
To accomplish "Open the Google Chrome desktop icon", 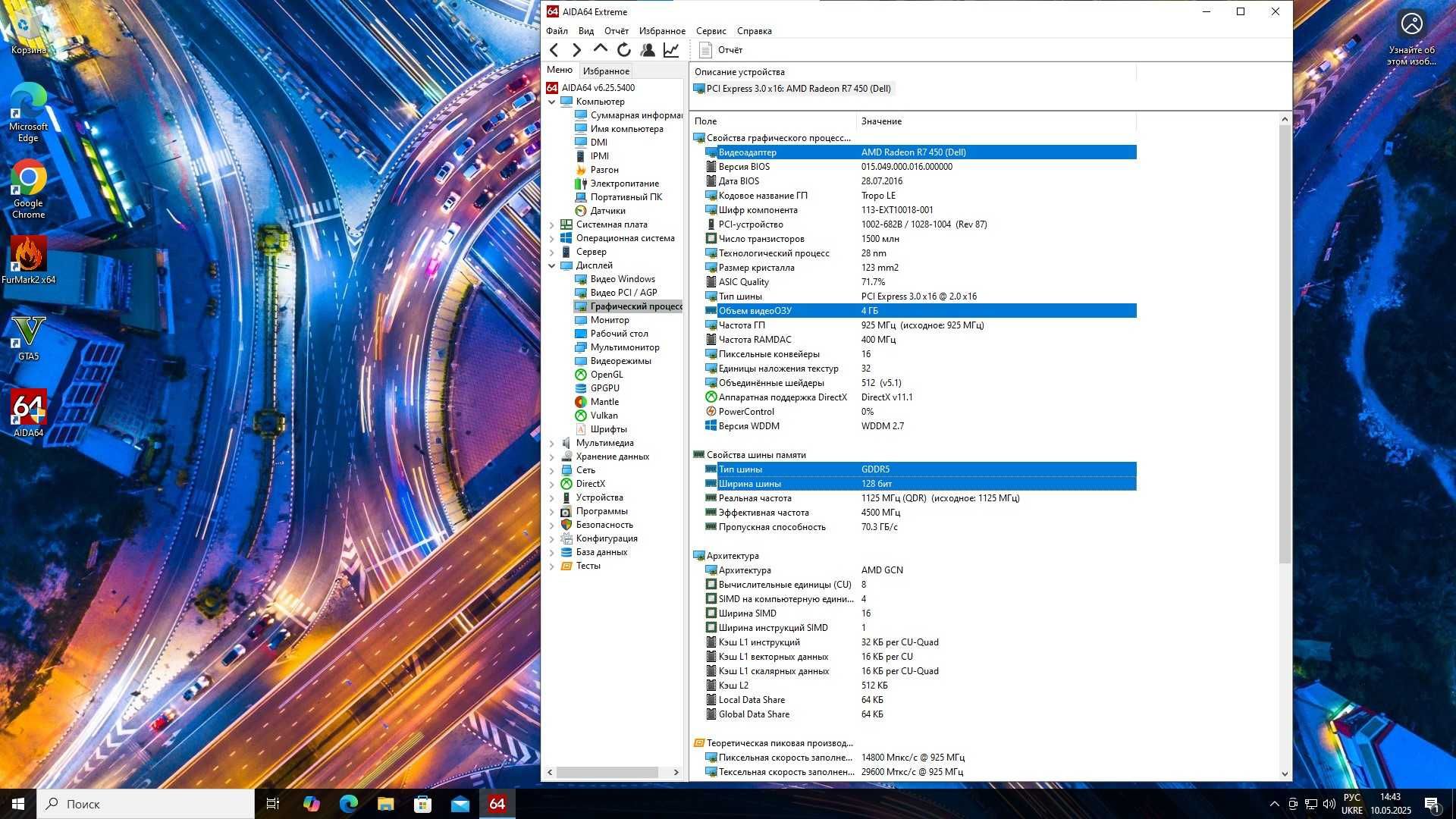I will pyautogui.click(x=28, y=189).
